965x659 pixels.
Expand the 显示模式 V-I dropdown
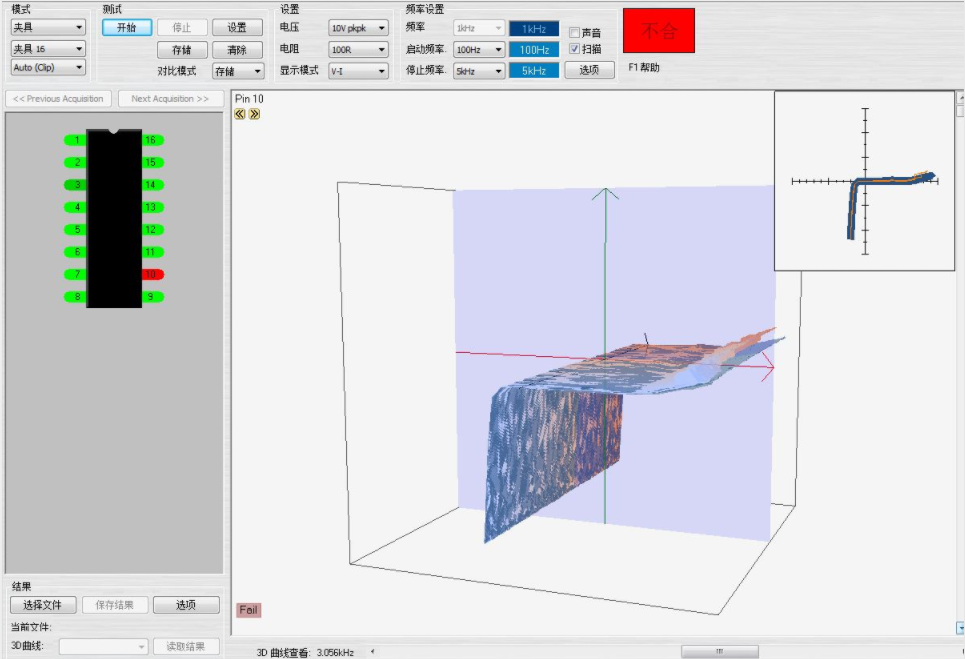pyautogui.click(x=358, y=71)
